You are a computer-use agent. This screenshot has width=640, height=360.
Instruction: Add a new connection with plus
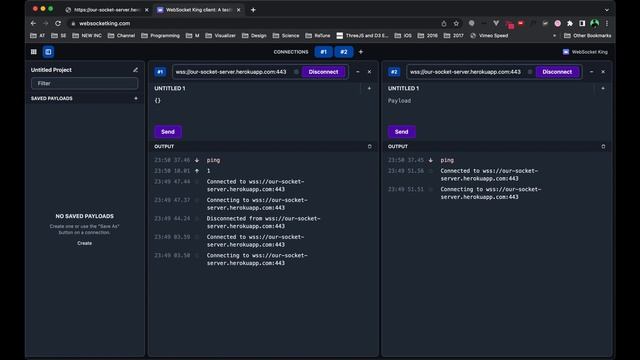tap(360, 52)
